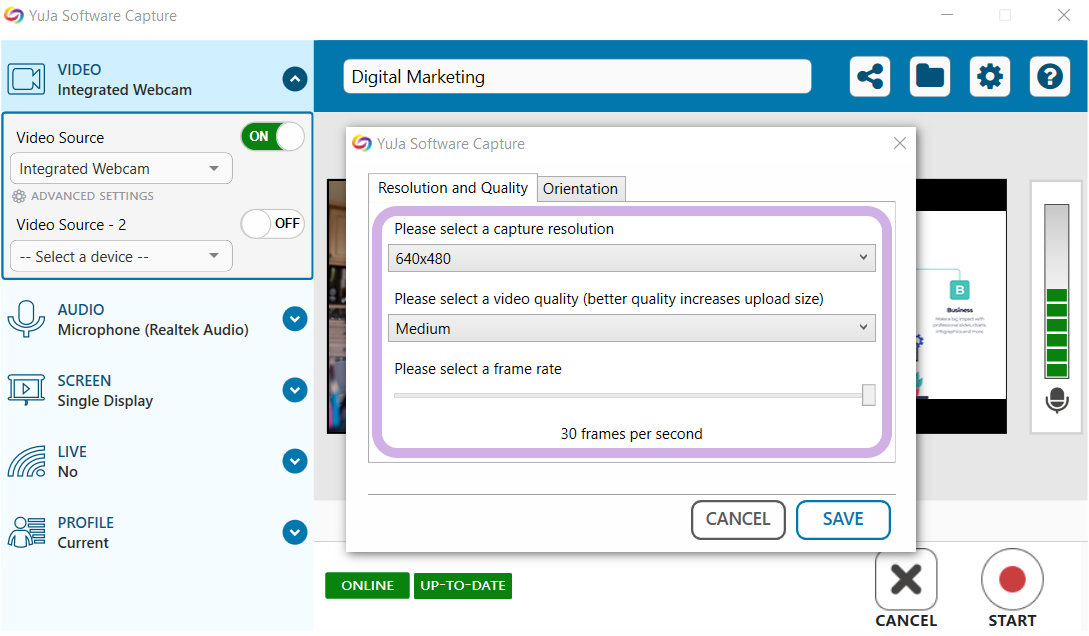This screenshot has width=1089, height=636.
Task: Click the share icon in the top toolbar
Action: 870,76
